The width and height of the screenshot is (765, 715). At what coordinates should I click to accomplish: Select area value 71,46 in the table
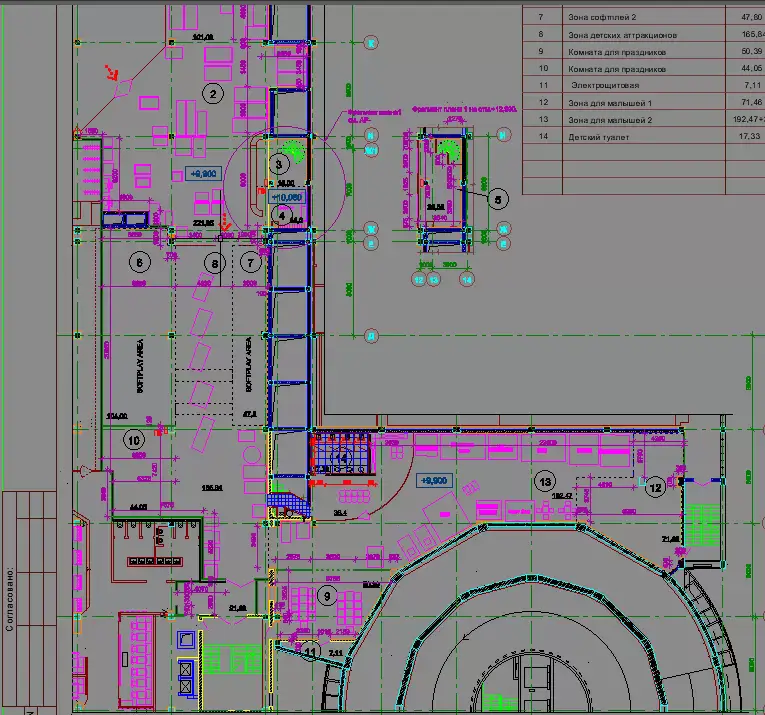click(751, 102)
